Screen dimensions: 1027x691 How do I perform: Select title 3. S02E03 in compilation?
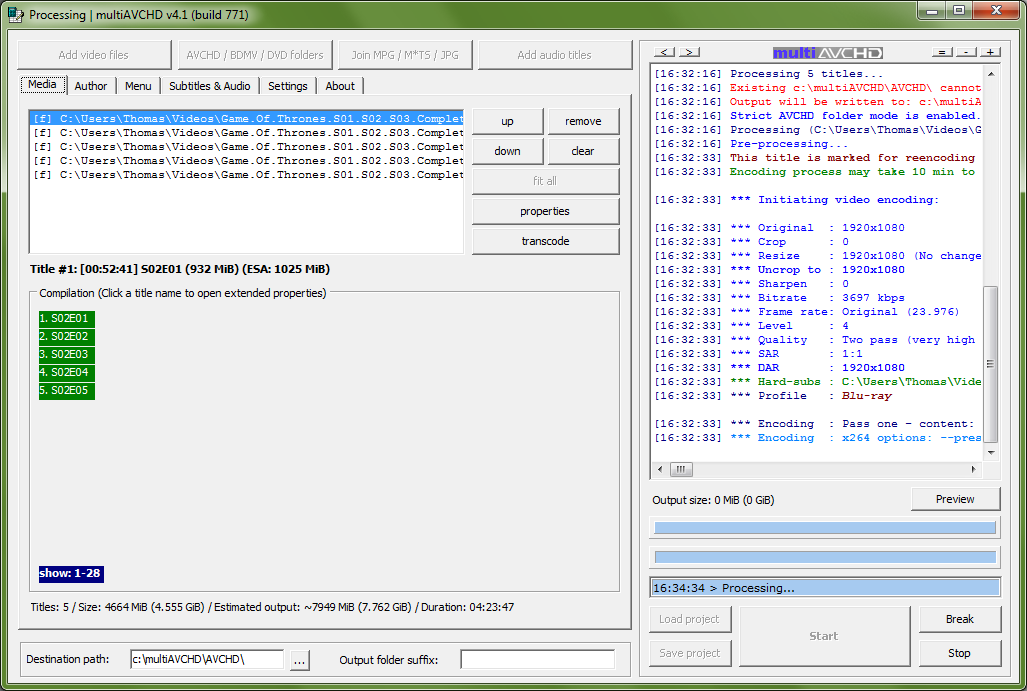click(x=65, y=355)
